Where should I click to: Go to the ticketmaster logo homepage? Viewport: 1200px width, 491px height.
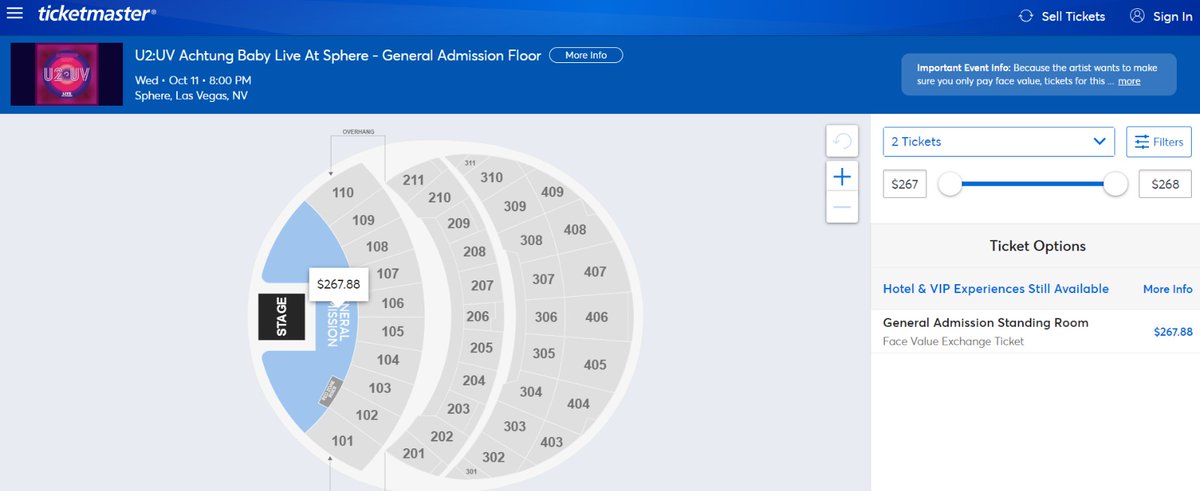pos(97,14)
